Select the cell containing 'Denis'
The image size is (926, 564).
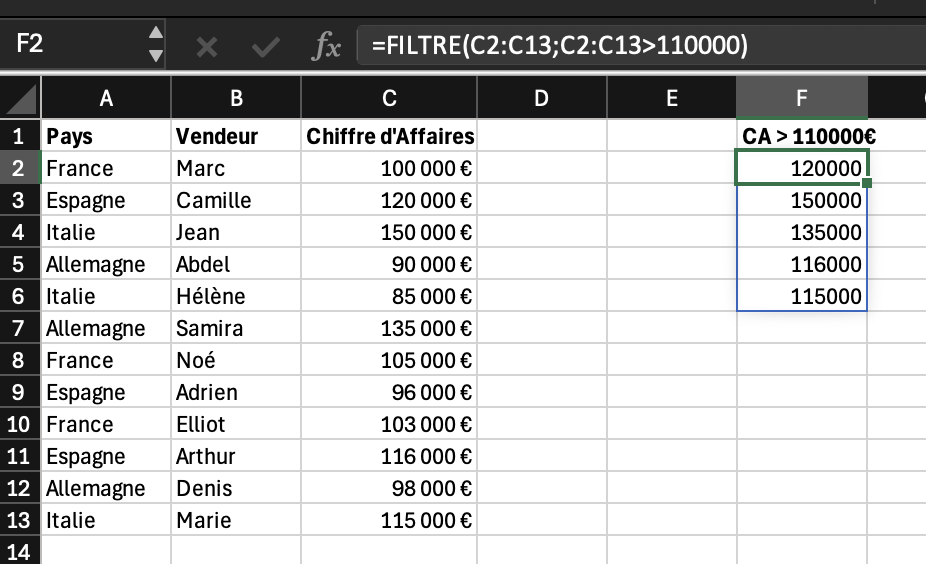(236, 488)
